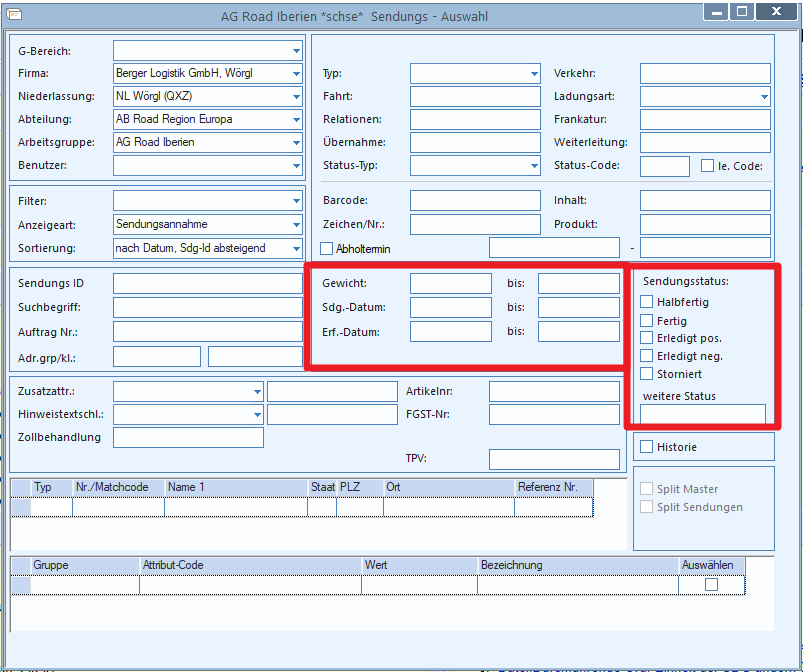Image resolution: width=803 pixels, height=672 pixels.
Task: Toggle the Storniert checkbox
Action: click(646, 374)
